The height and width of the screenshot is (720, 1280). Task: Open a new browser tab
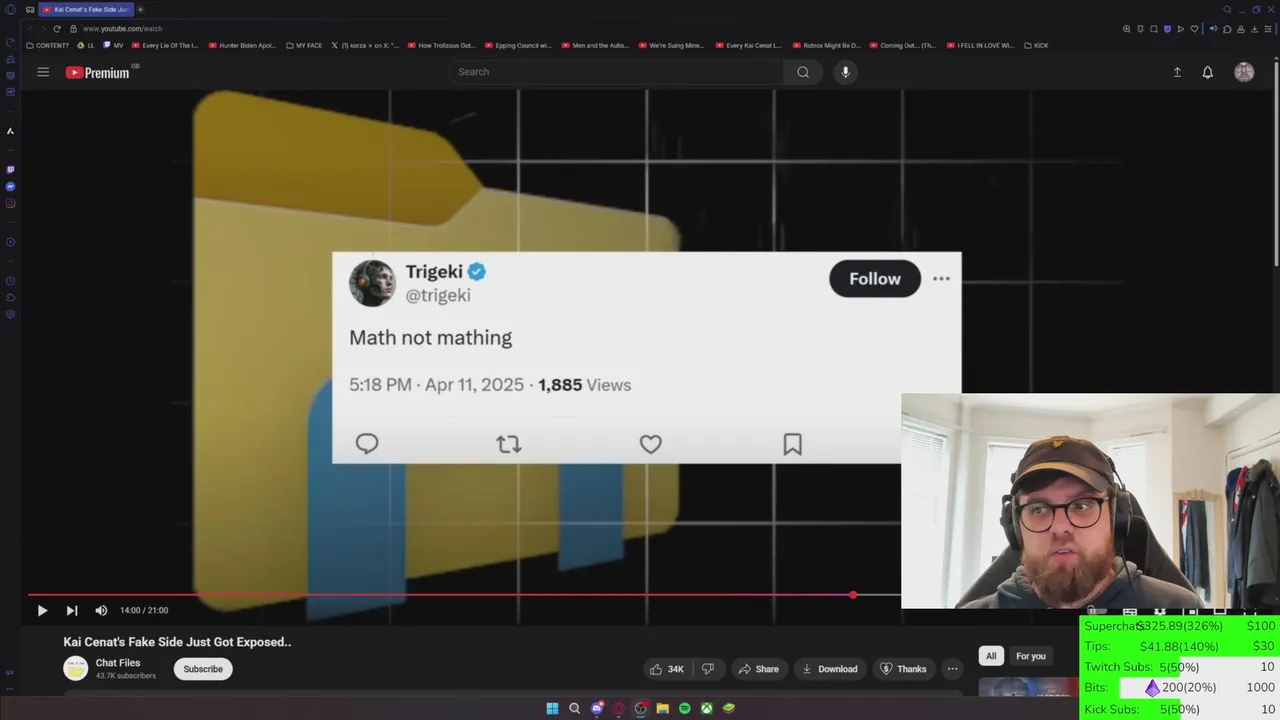pyautogui.click(x=140, y=9)
